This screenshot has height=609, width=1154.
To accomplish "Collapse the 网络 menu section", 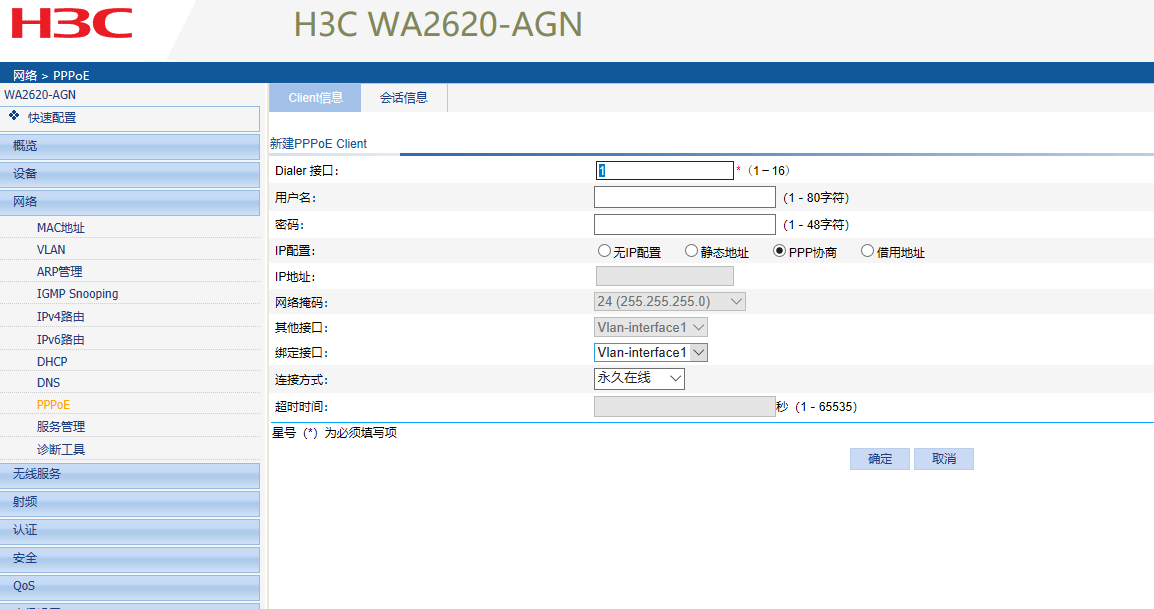I will 130,202.
